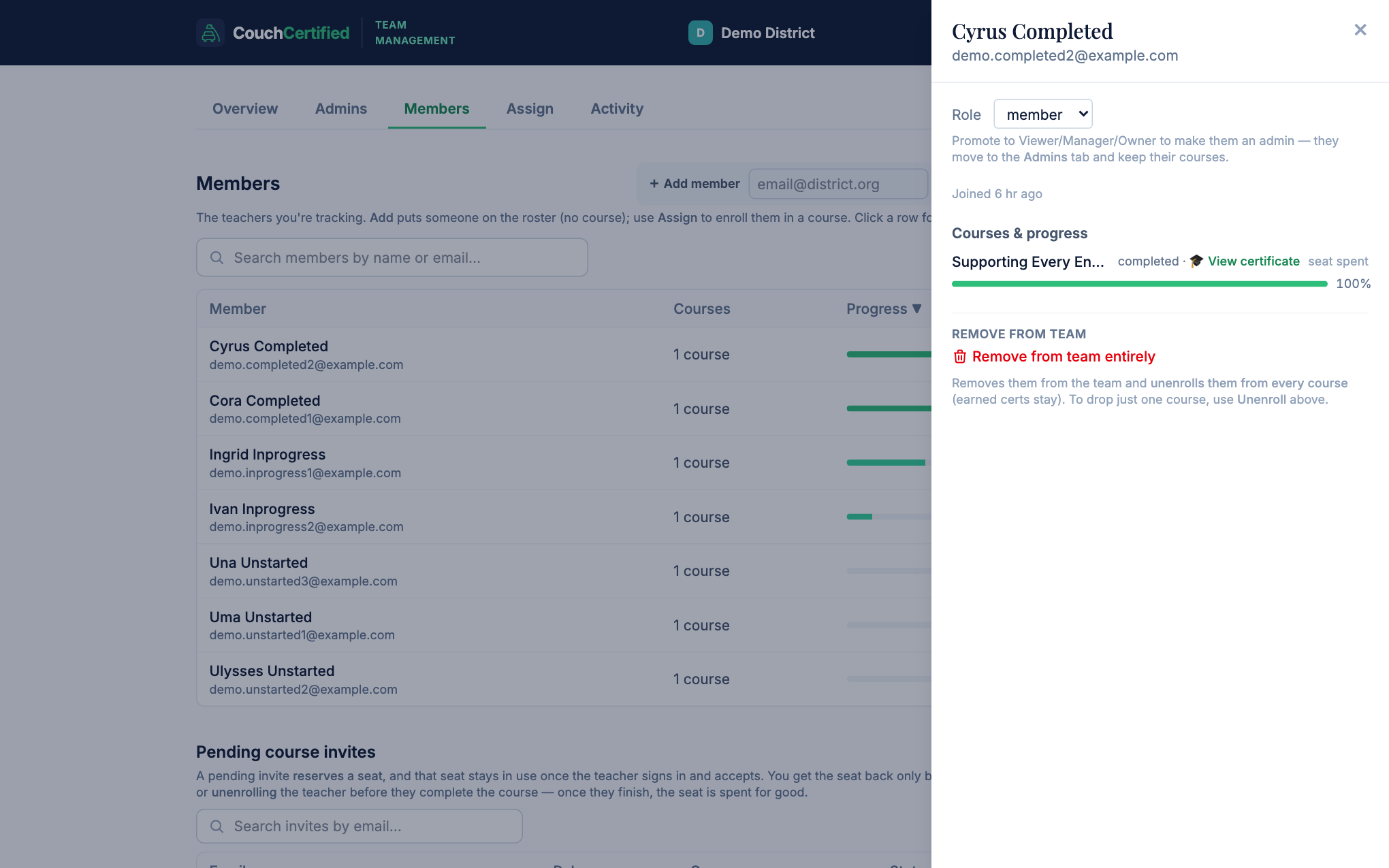Sort members by the Progress column arrow
This screenshot has width=1389, height=868.
916,309
